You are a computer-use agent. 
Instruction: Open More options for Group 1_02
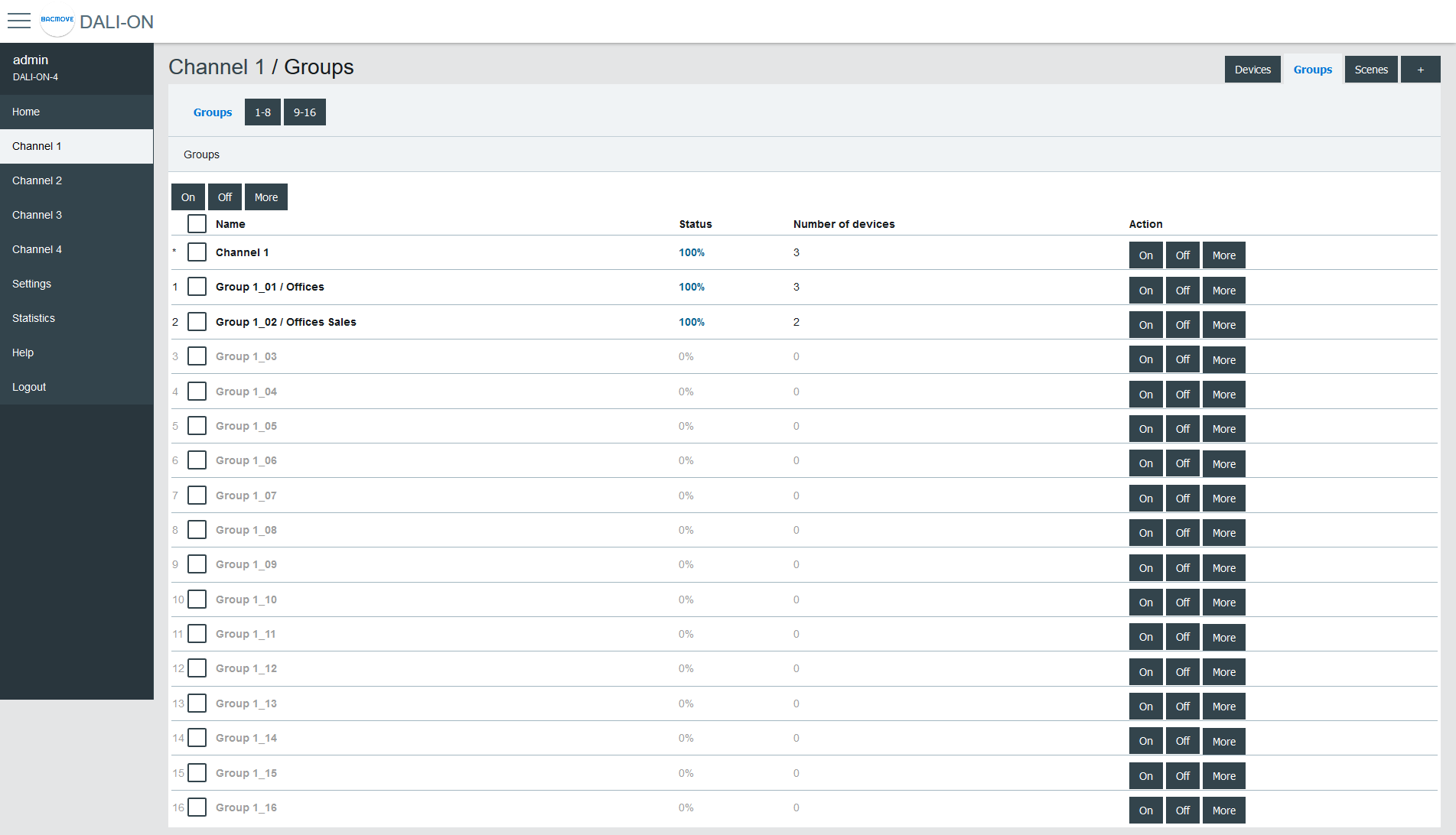click(1223, 325)
